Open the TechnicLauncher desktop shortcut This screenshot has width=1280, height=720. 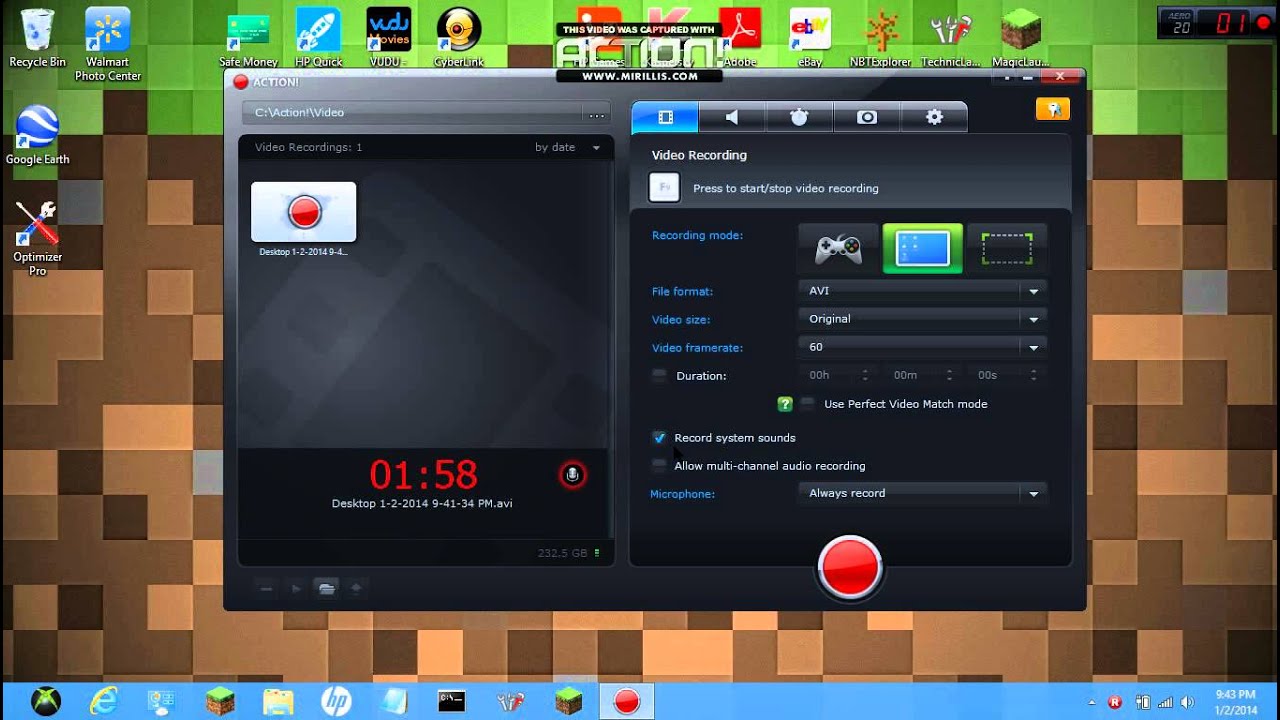950,38
